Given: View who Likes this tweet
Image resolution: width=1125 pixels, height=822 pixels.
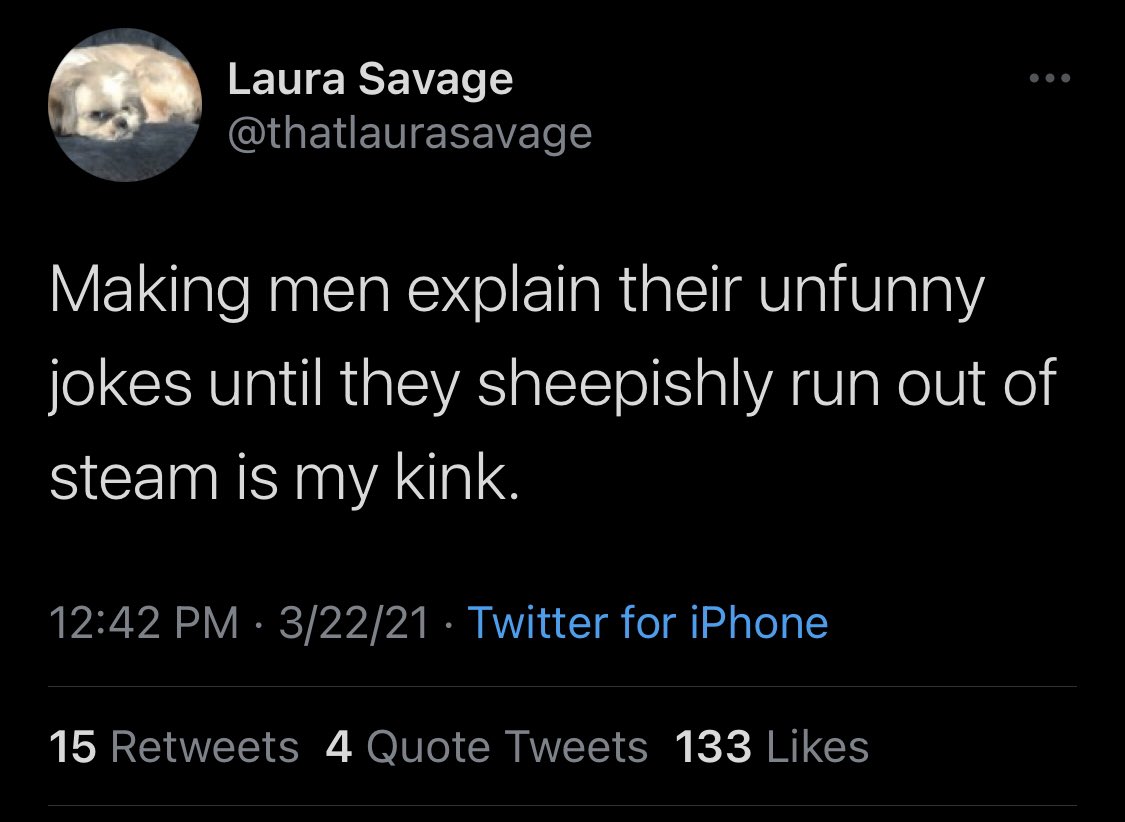Looking at the screenshot, I should (772, 747).
